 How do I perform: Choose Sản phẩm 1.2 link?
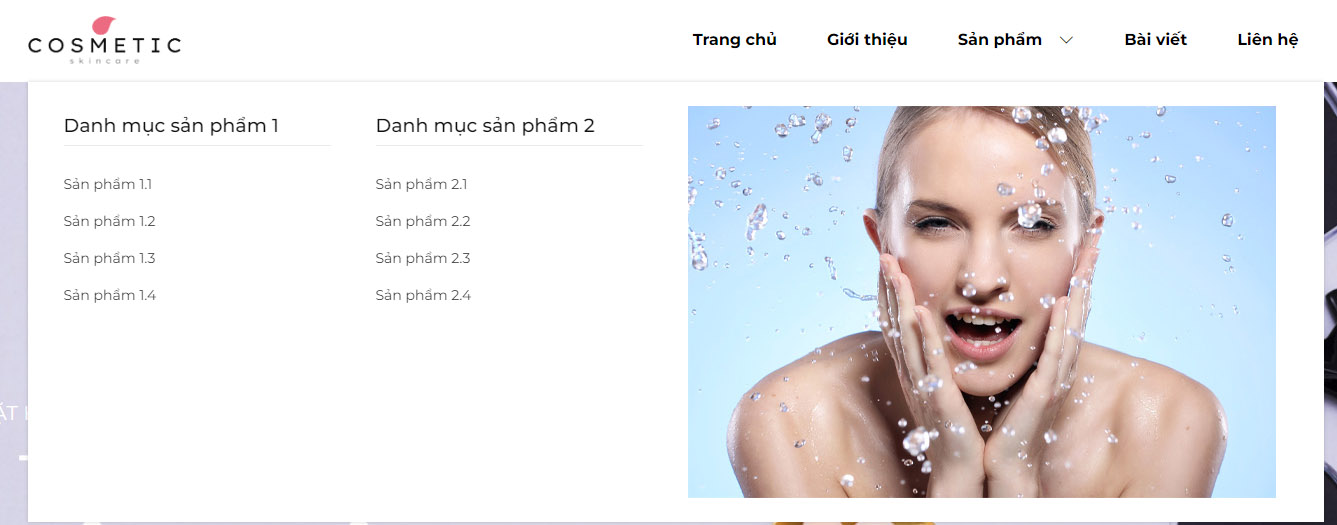(x=110, y=221)
